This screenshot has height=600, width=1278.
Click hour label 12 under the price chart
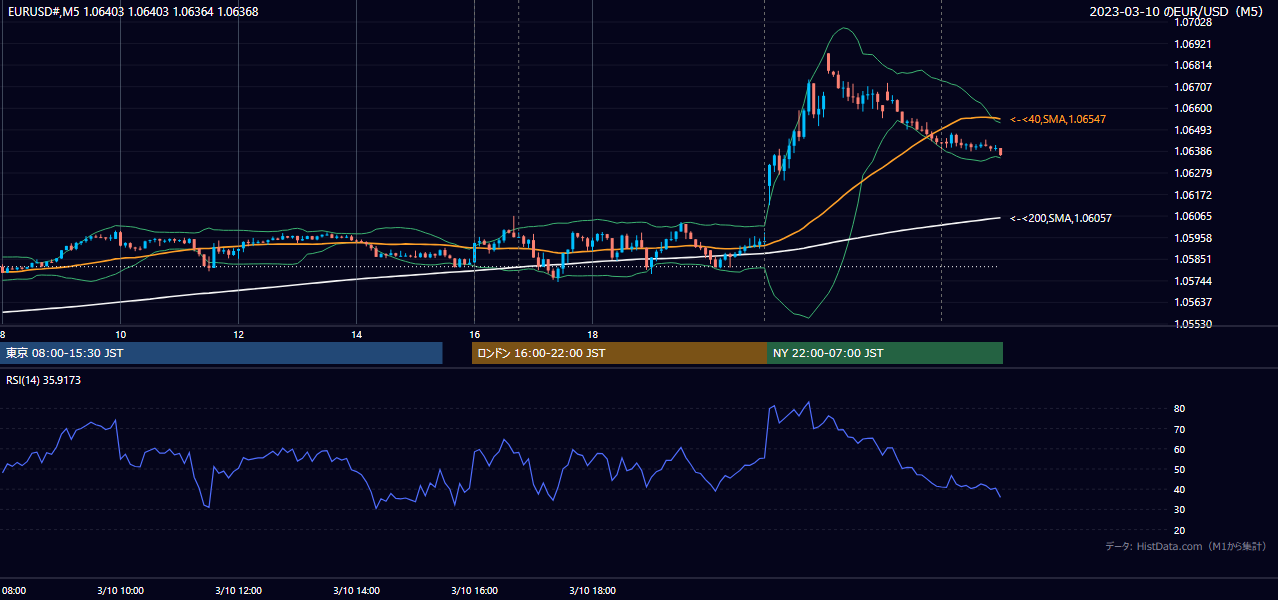pos(238,334)
